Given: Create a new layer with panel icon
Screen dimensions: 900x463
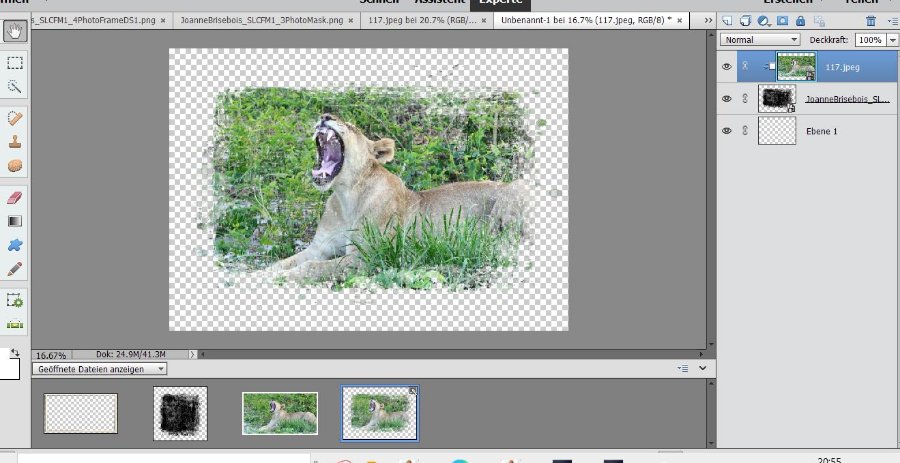Looking at the screenshot, I should click(728, 20).
